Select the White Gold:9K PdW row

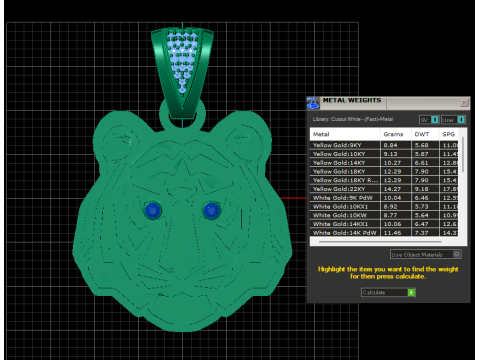[x=385, y=198]
